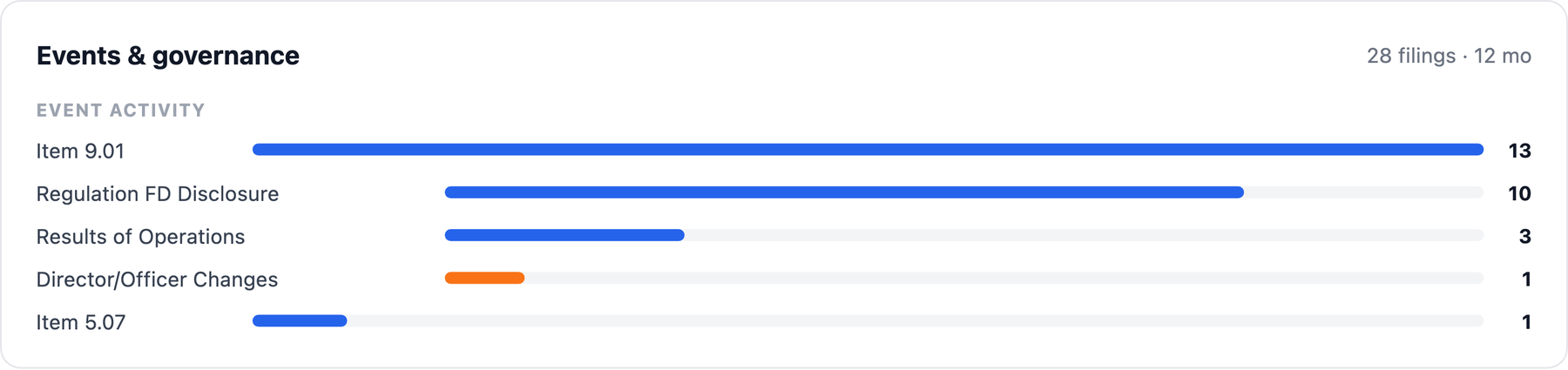
Task: Open the Regulation FD Disclosure label
Action: point(158,193)
